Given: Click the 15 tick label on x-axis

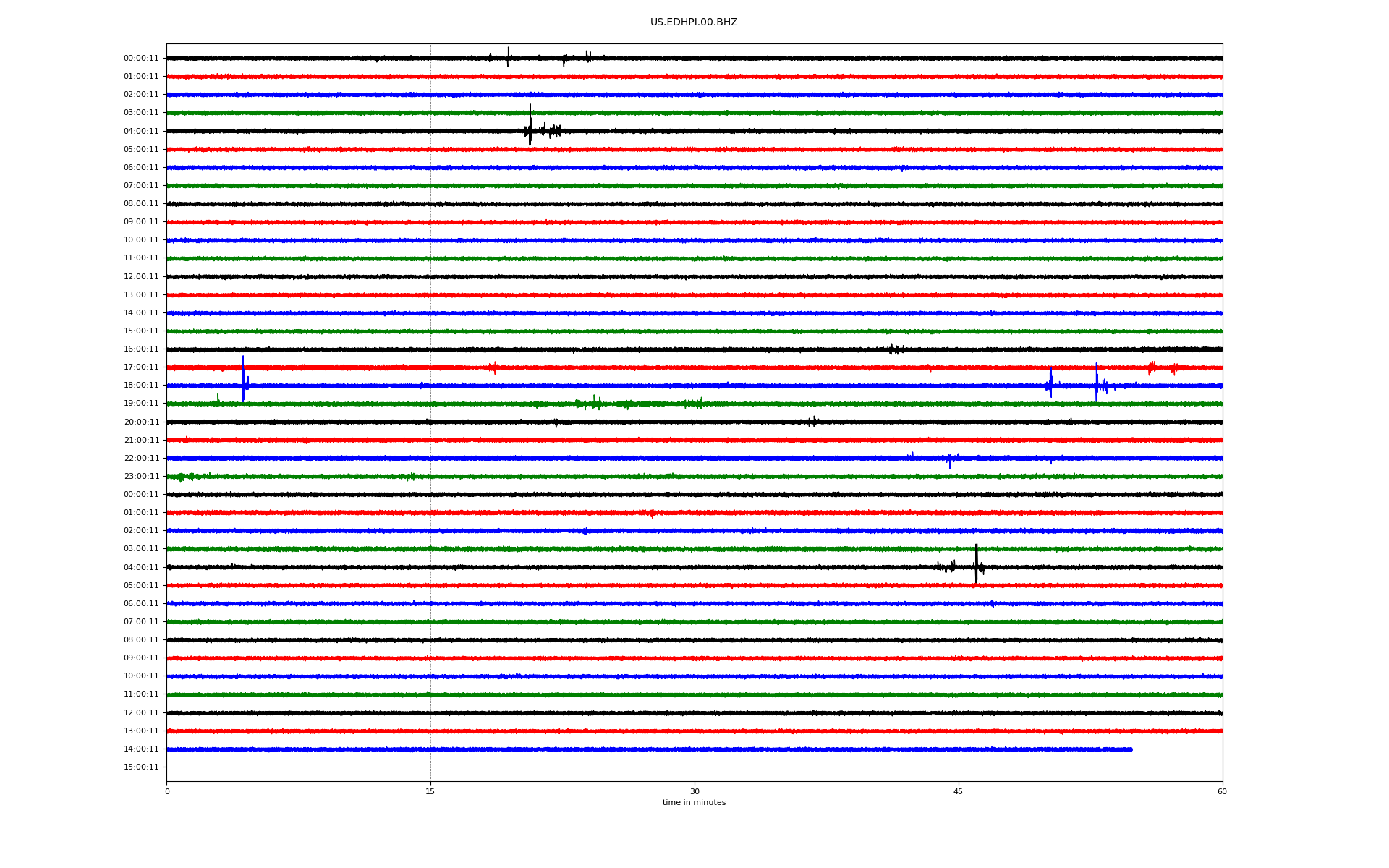Looking at the screenshot, I should pyautogui.click(x=430, y=791).
